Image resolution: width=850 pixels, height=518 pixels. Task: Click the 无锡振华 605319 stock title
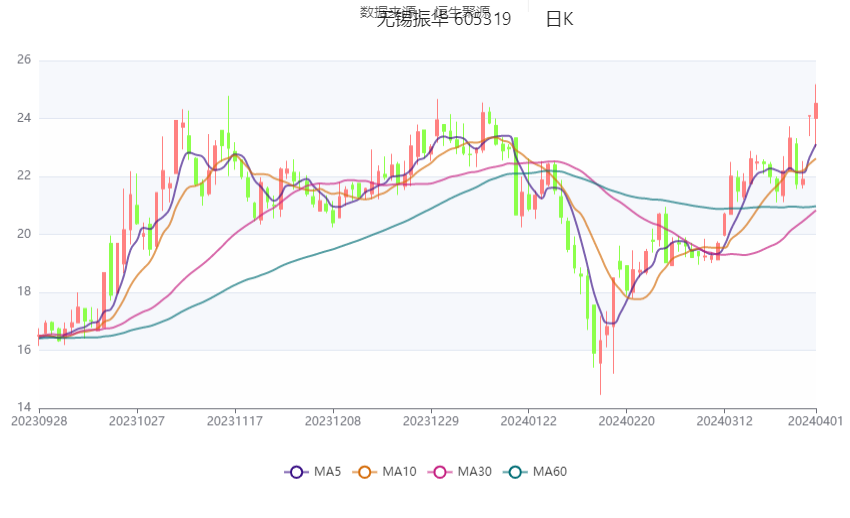point(443,19)
